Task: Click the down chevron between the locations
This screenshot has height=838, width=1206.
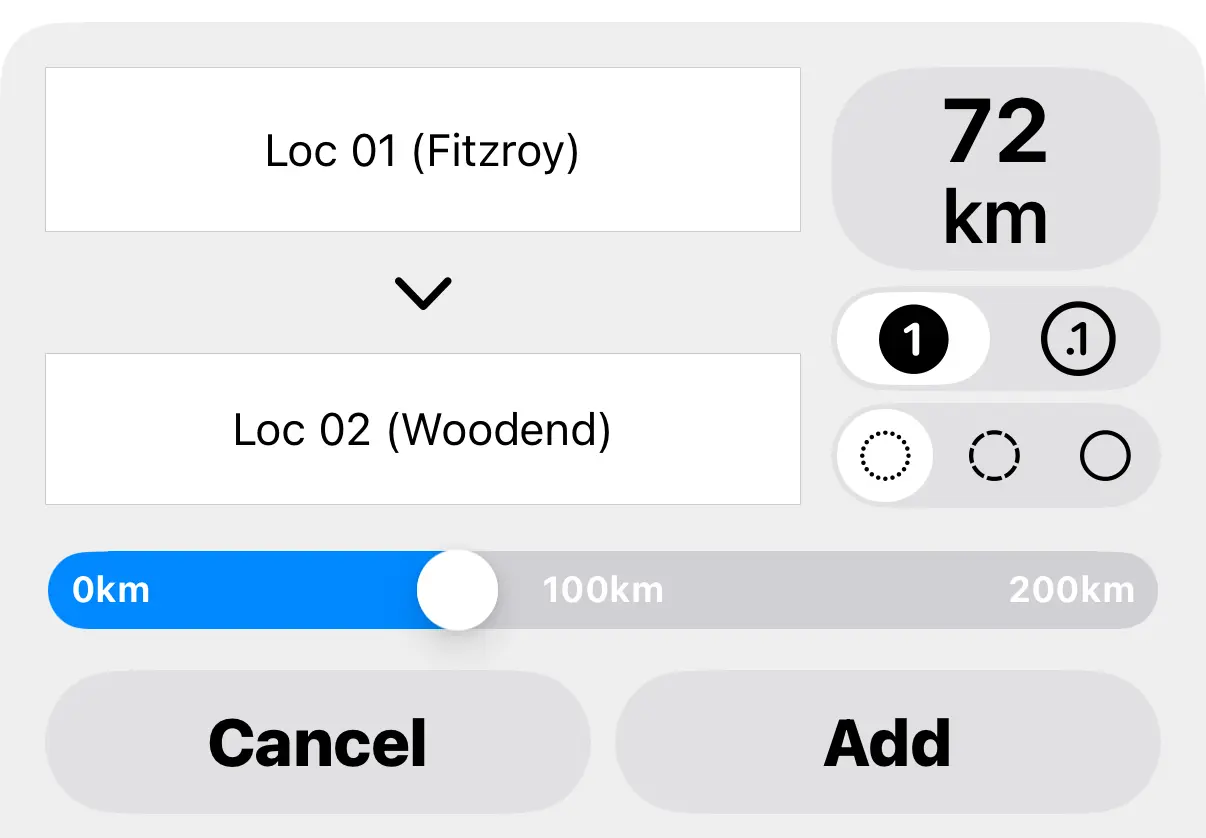Action: point(423,292)
